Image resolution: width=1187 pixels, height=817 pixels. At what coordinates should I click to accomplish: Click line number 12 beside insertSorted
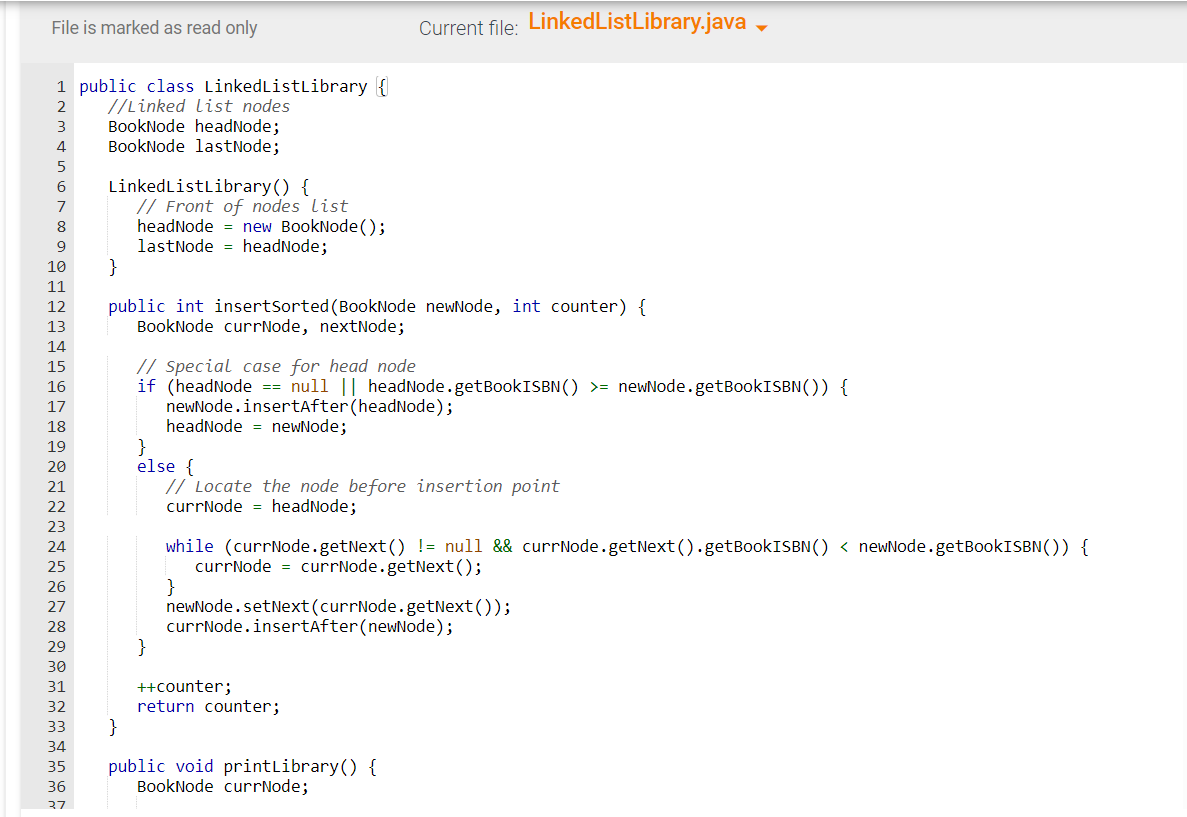pyautogui.click(x=57, y=306)
